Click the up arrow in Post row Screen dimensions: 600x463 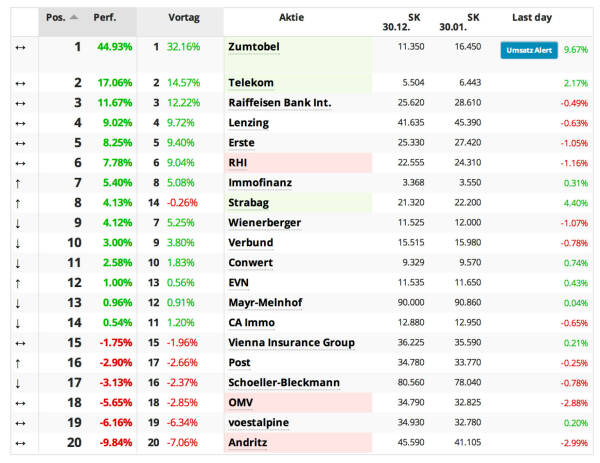(x=19, y=362)
